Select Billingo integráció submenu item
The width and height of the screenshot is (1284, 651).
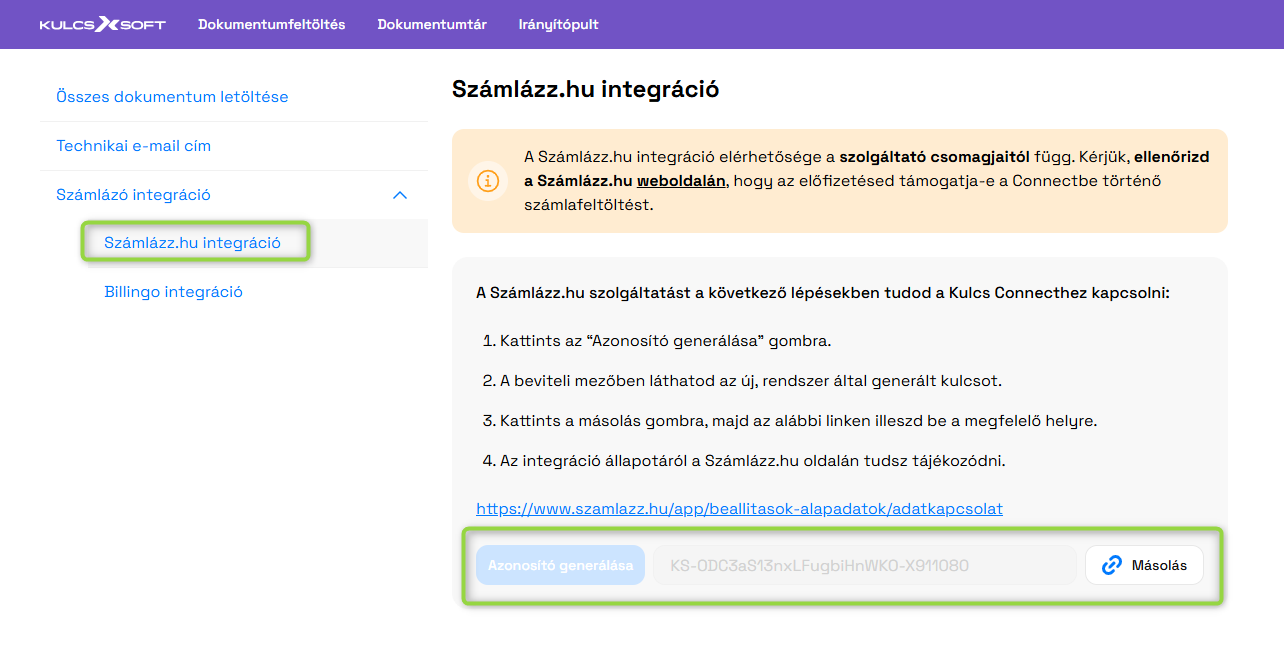pos(173,292)
